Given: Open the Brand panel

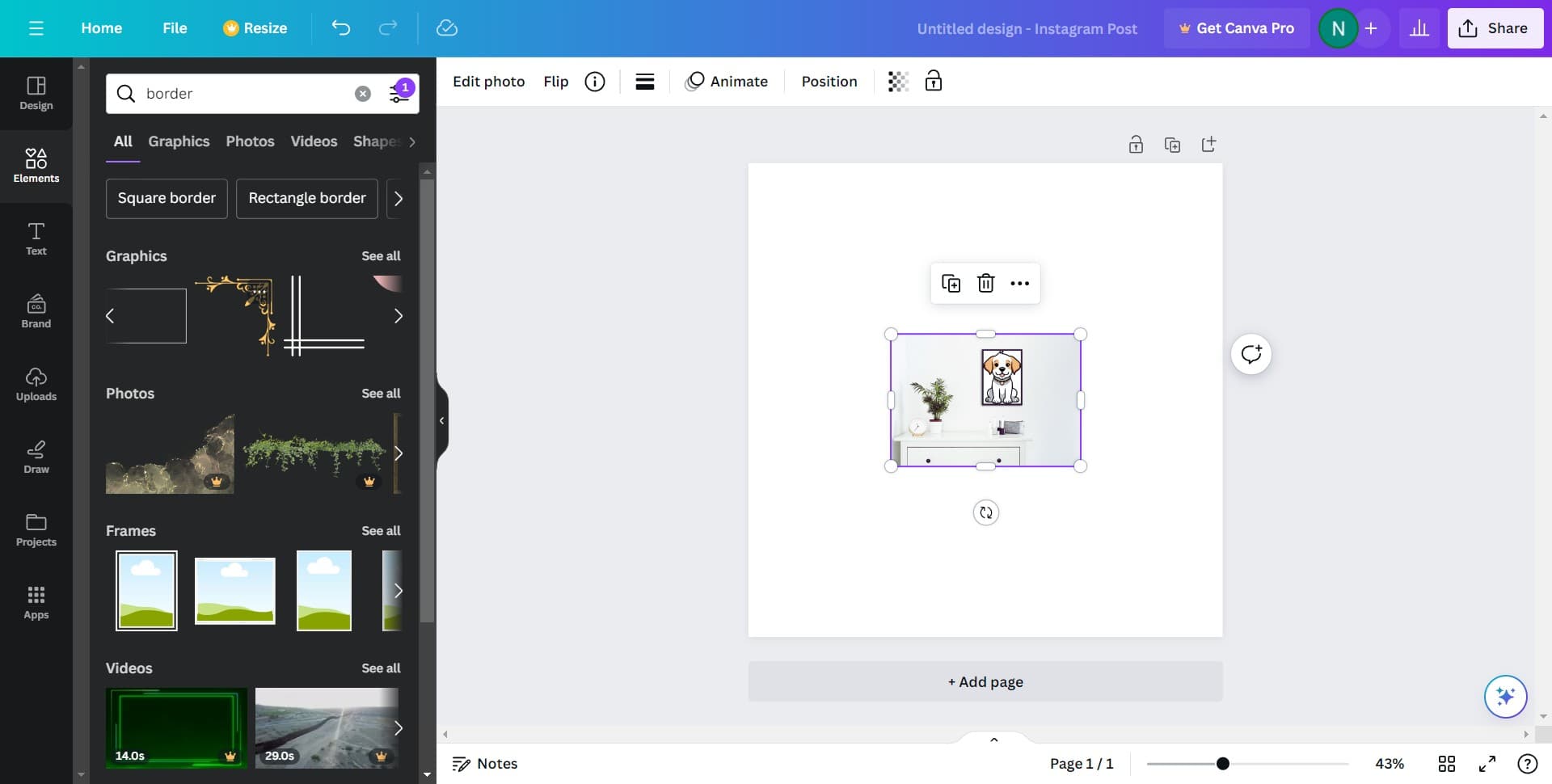Looking at the screenshot, I should pyautogui.click(x=36, y=311).
